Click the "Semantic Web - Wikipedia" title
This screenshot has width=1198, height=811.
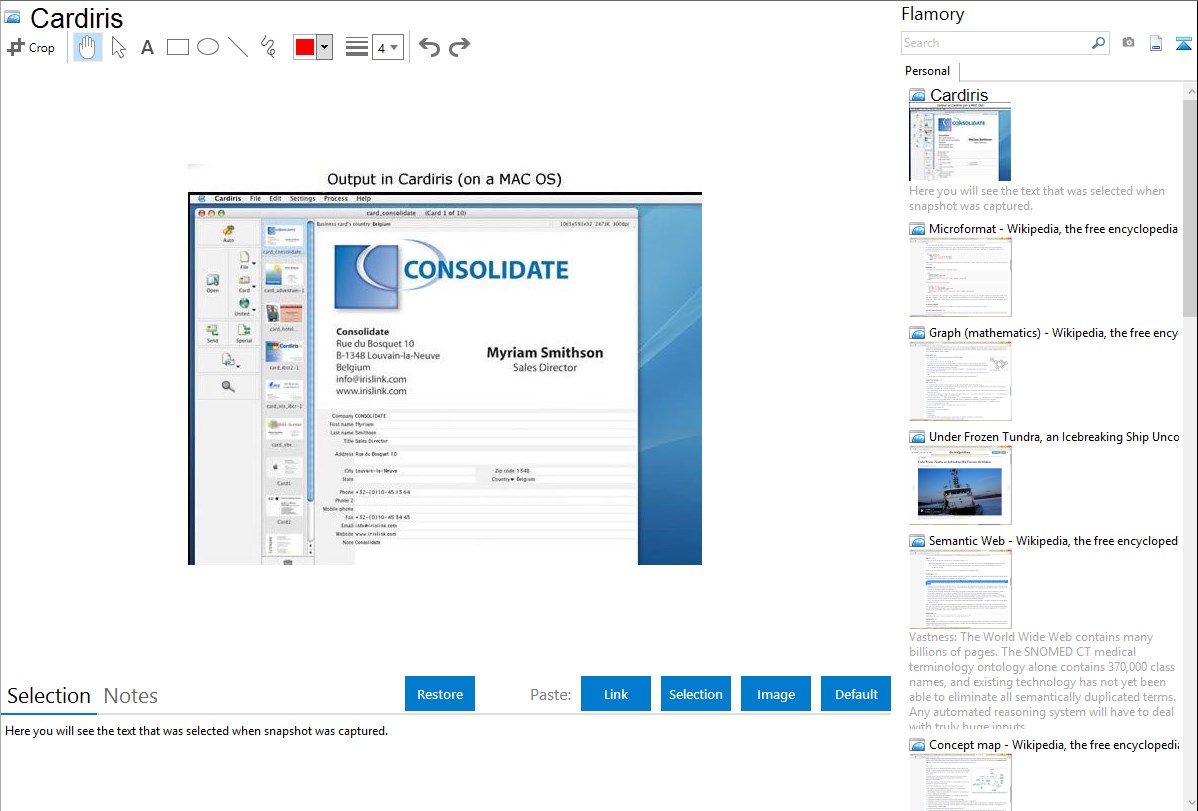[x=1054, y=540]
